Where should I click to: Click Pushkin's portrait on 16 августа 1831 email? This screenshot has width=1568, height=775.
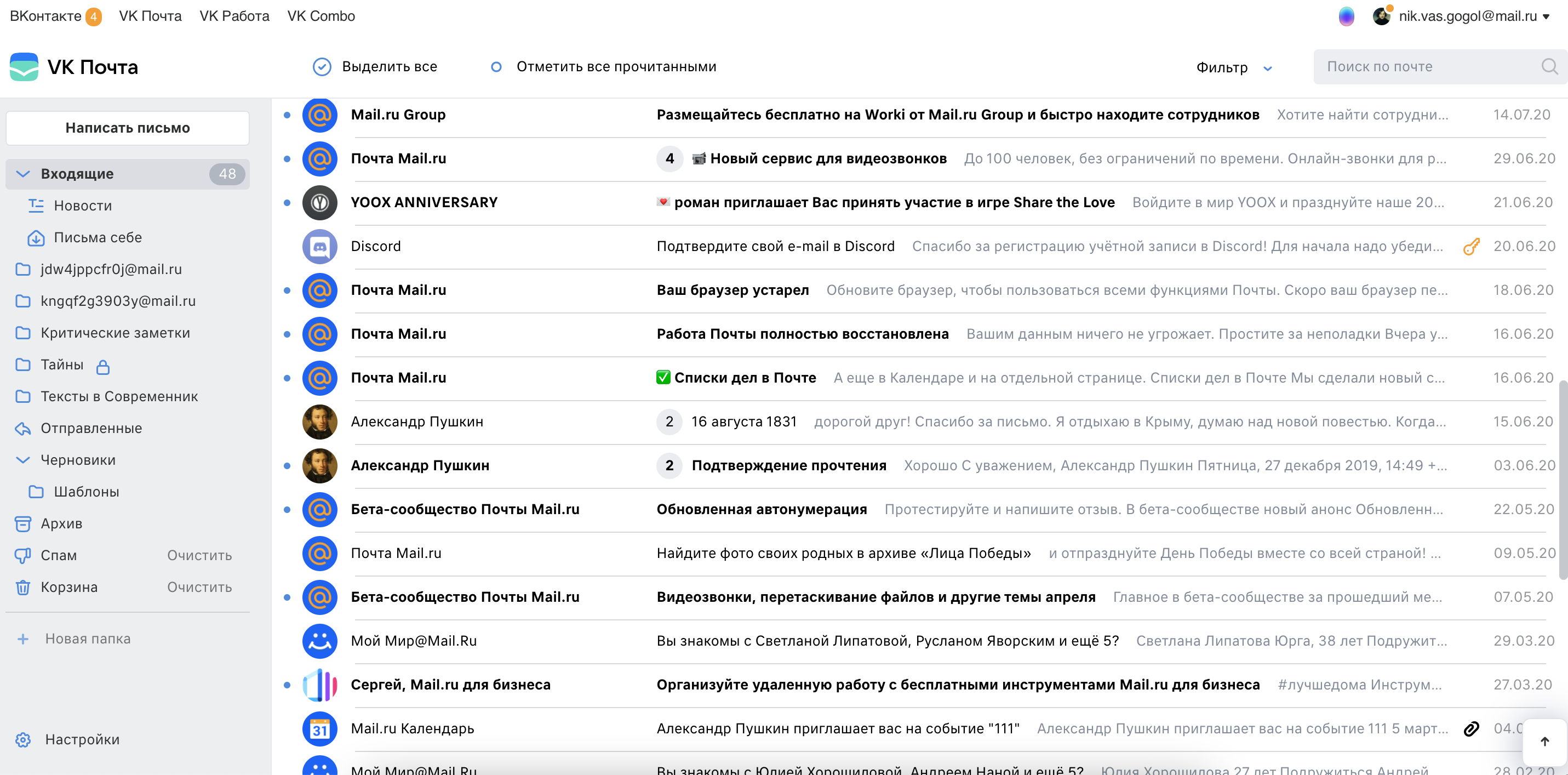click(319, 422)
